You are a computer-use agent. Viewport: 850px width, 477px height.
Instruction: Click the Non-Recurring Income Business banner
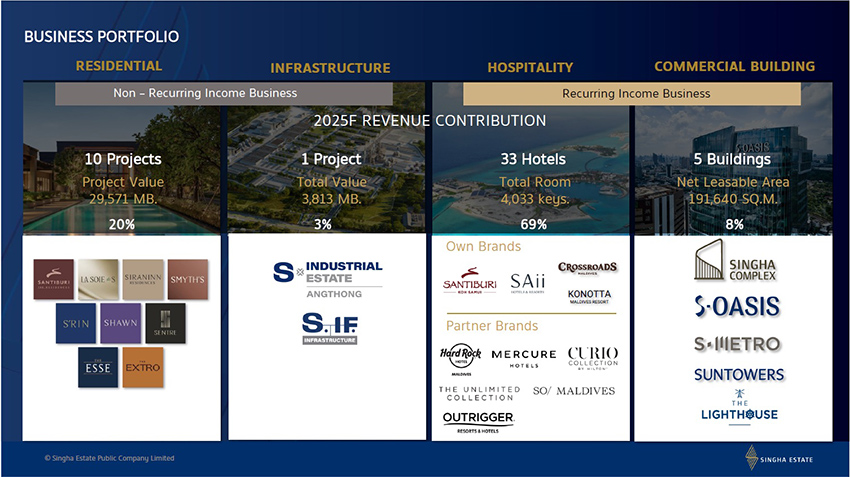tap(205, 93)
